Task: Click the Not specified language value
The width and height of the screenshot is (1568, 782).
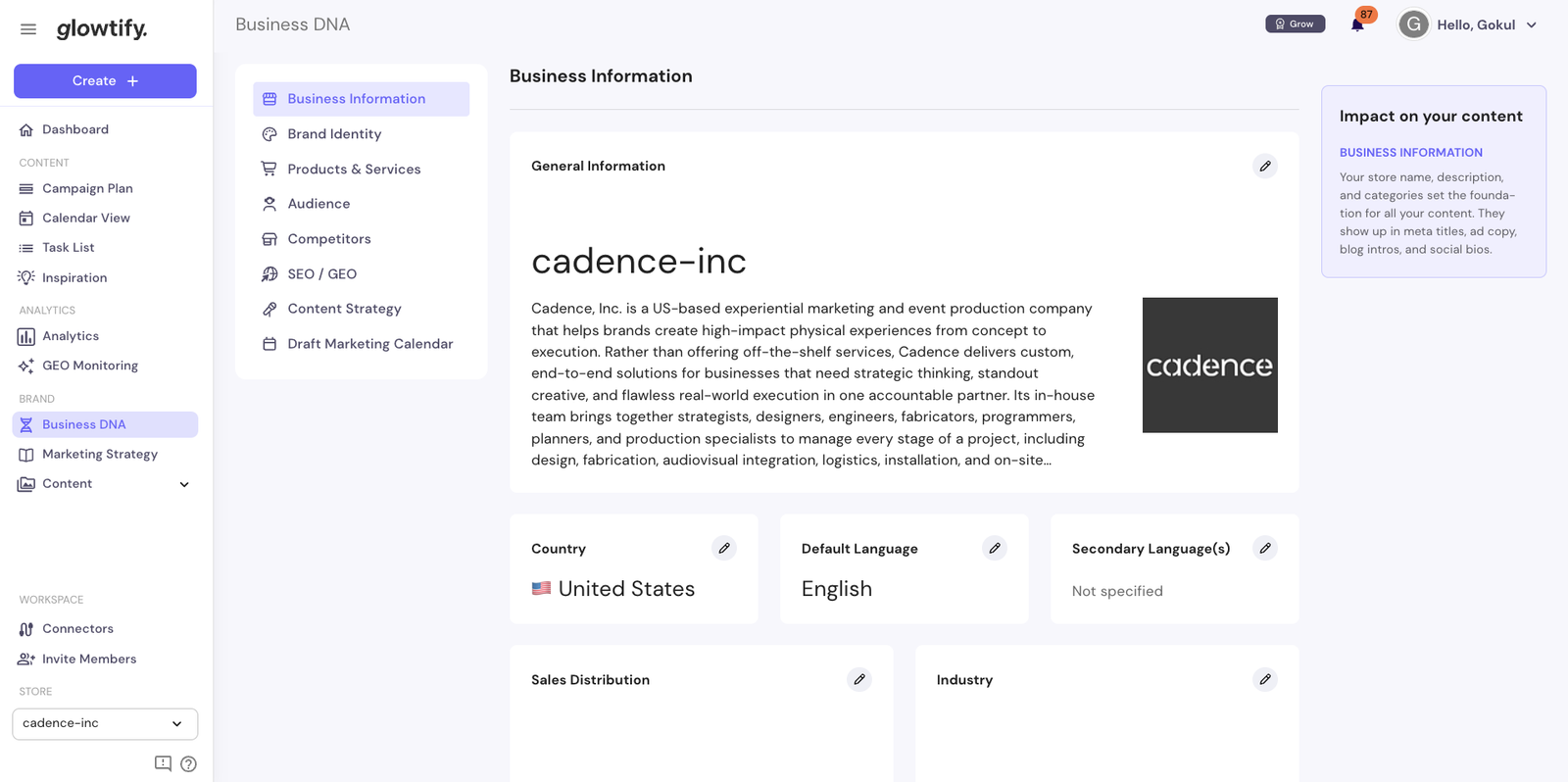Action: [x=1117, y=591]
